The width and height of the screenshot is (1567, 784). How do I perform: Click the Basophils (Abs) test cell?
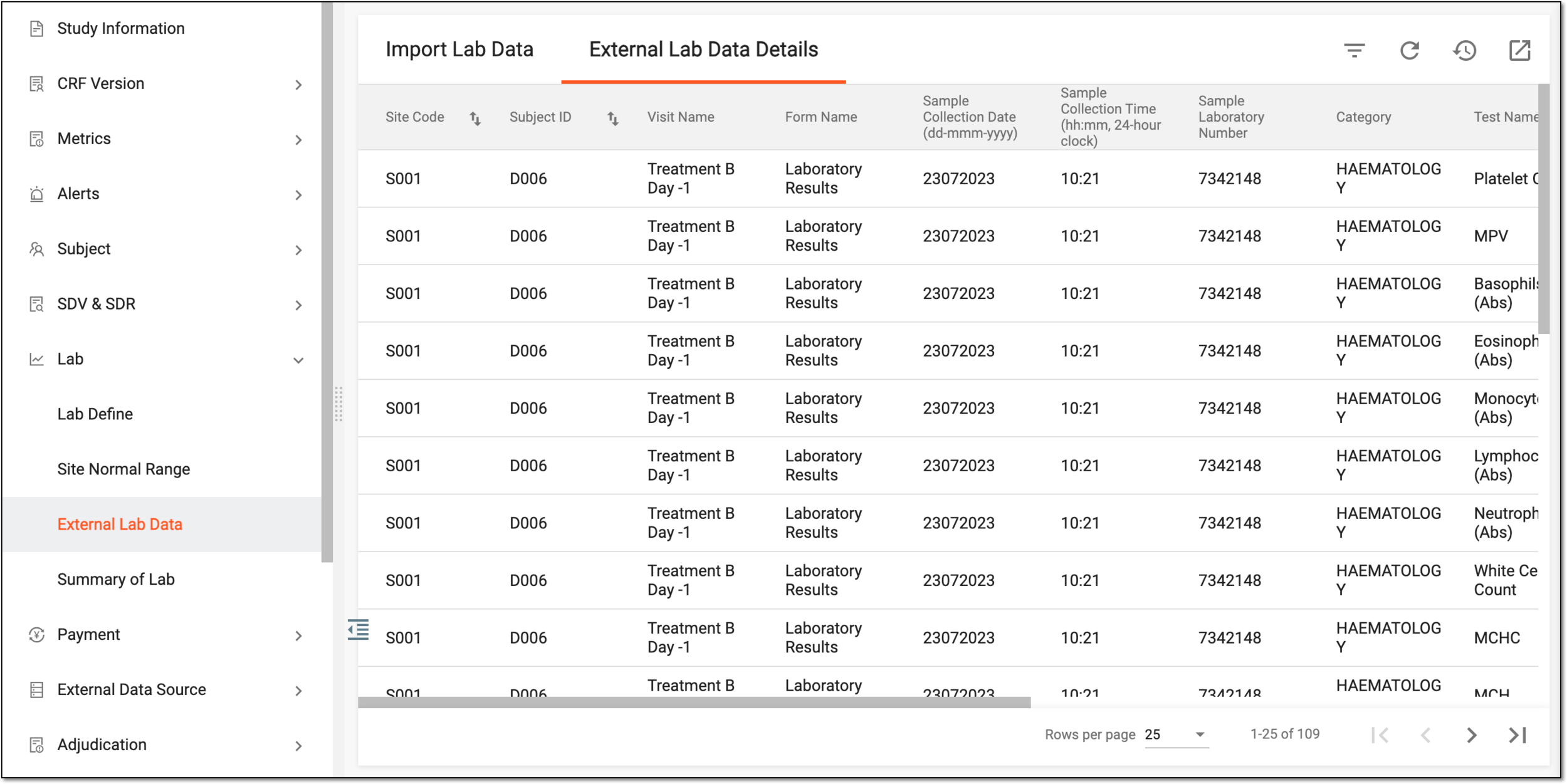coord(1505,293)
